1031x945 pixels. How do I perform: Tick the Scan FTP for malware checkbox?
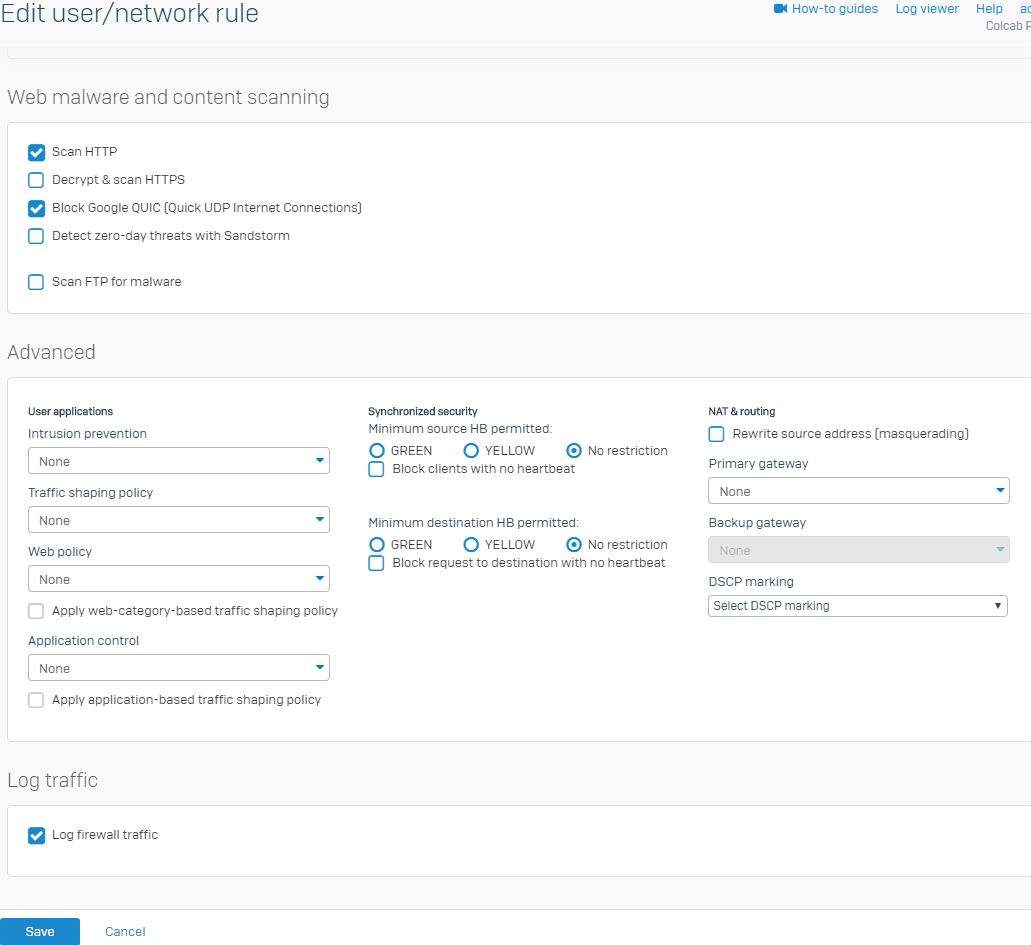pos(36,282)
